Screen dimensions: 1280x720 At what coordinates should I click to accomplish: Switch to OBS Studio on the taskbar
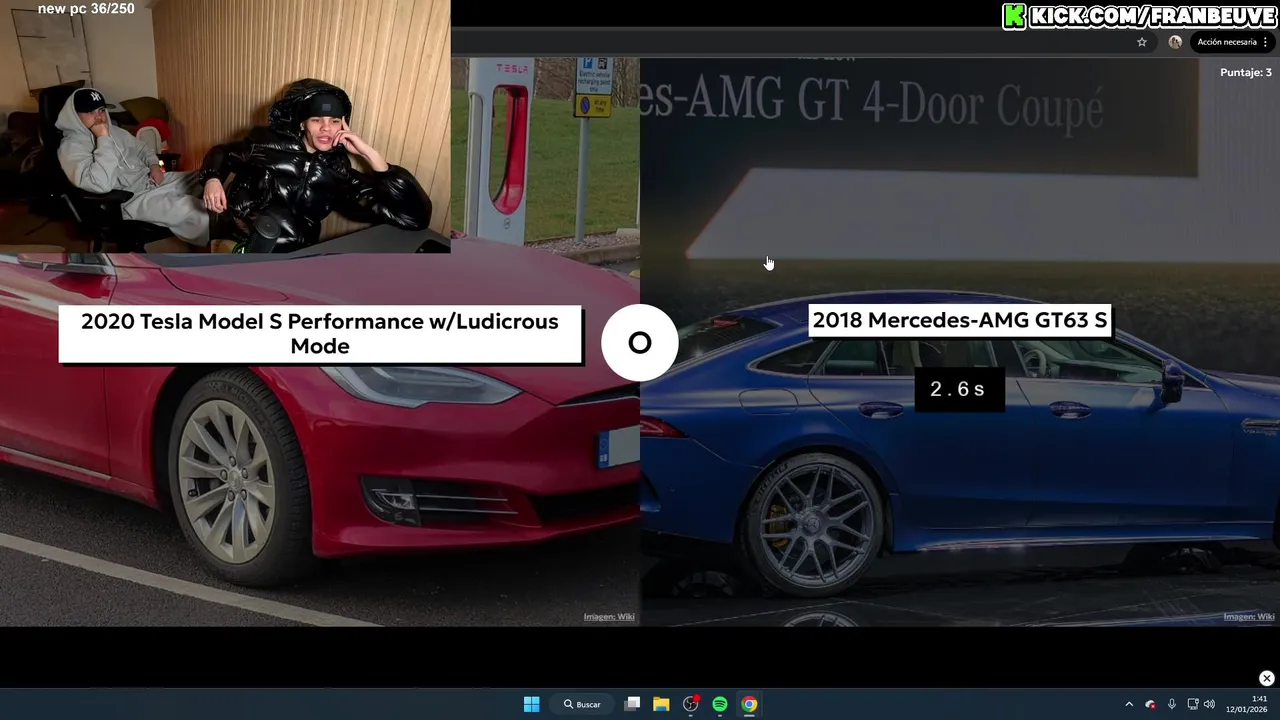pos(690,704)
